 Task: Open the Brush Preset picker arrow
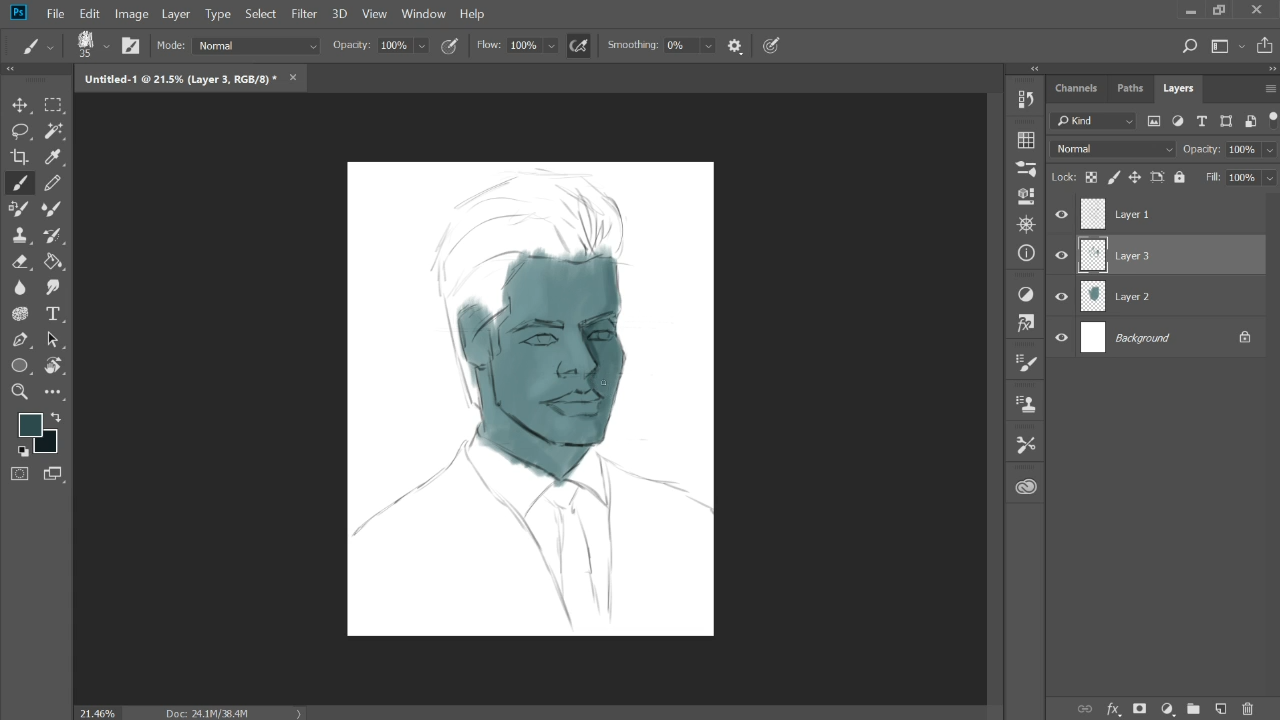(x=106, y=46)
